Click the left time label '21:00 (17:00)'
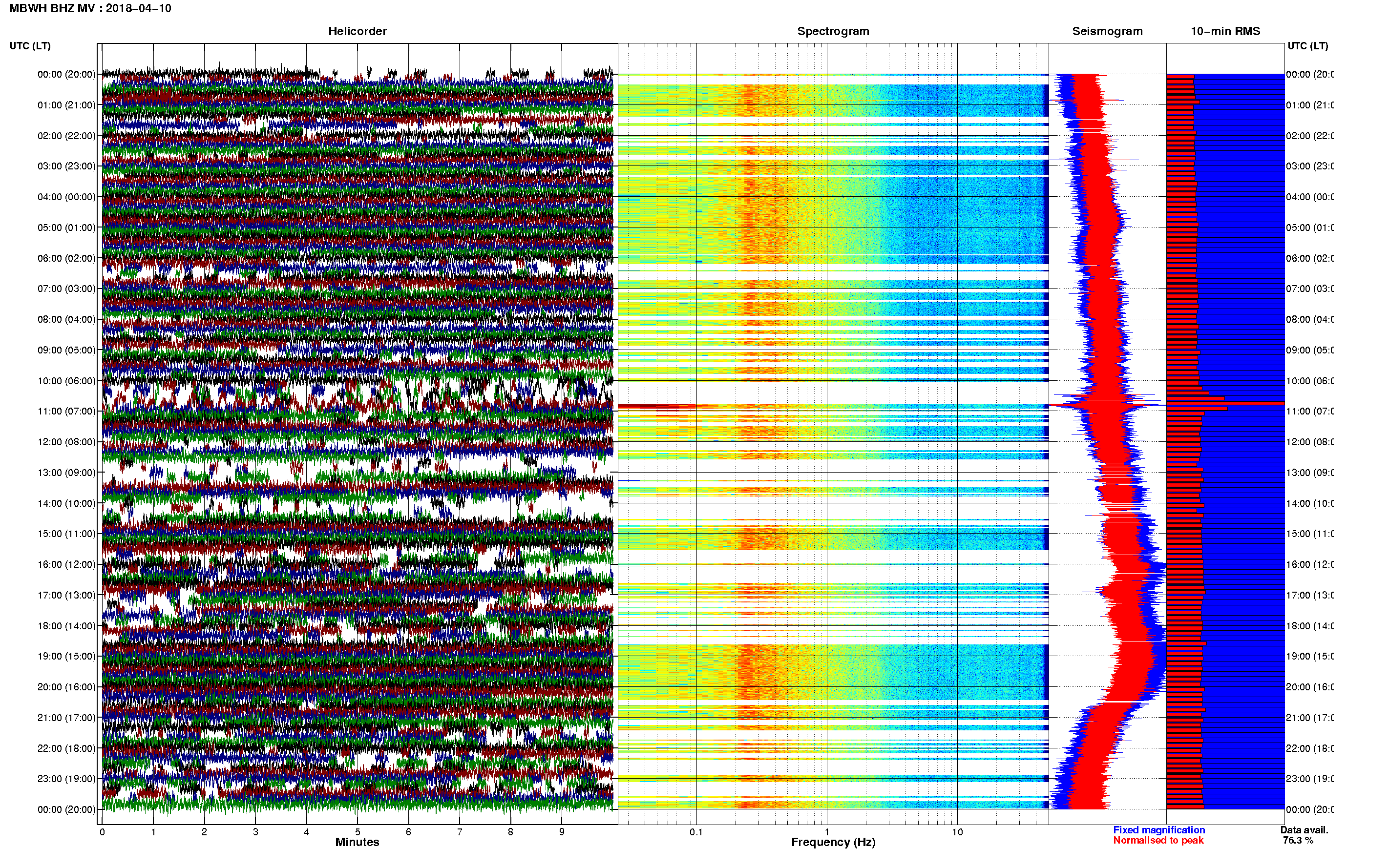This screenshot has height=868, width=1389. [66, 718]
